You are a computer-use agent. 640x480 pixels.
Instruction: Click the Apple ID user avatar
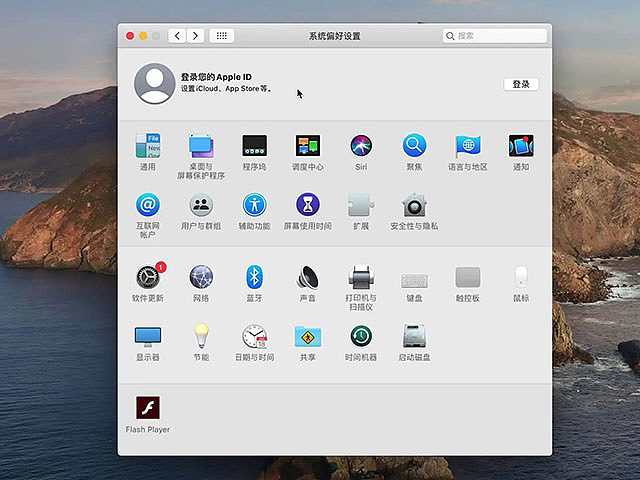coord(155,83)
